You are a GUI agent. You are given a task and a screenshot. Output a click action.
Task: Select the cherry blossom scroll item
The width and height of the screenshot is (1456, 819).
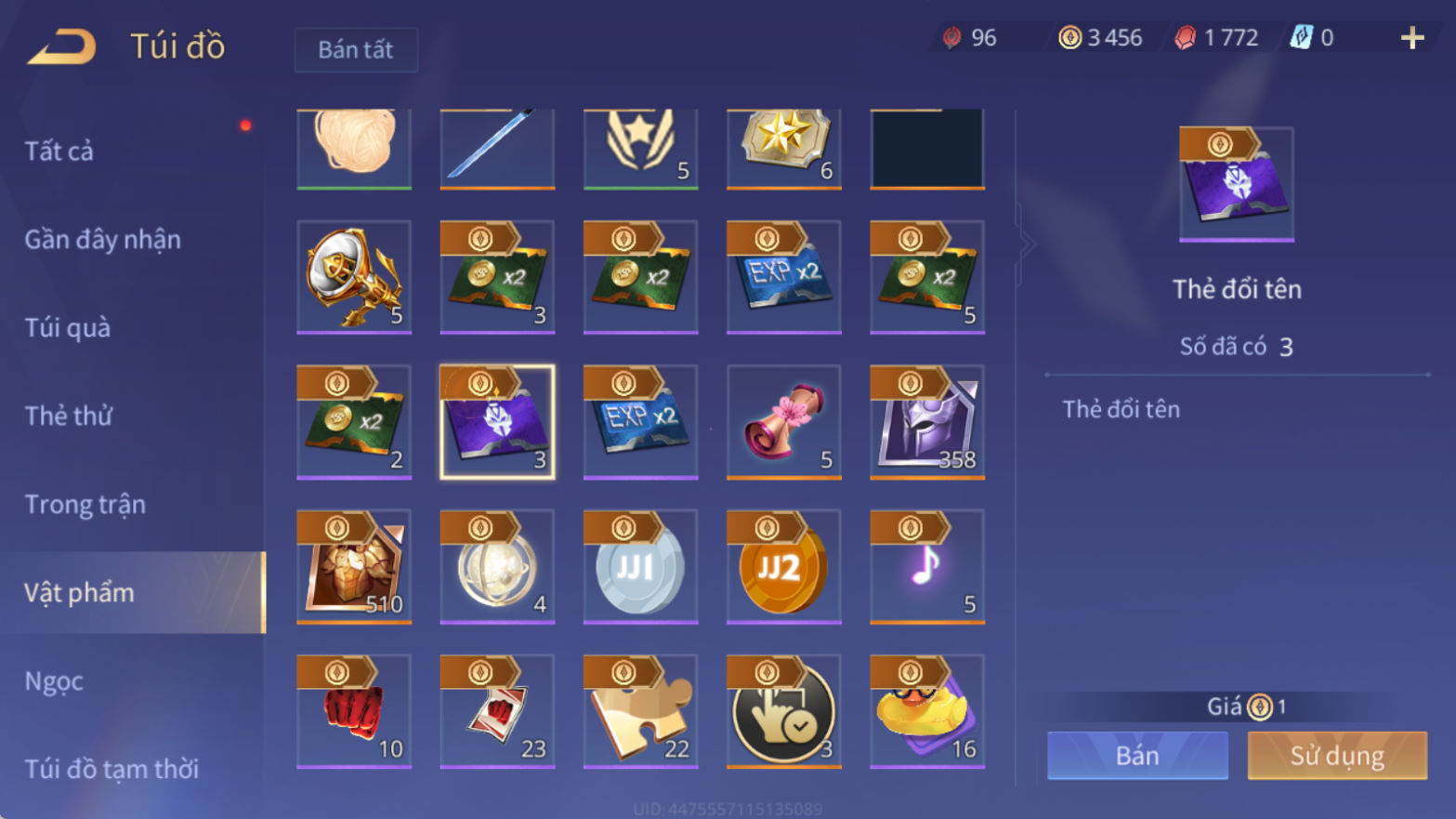pyautogui.click(x=783, y=422)
